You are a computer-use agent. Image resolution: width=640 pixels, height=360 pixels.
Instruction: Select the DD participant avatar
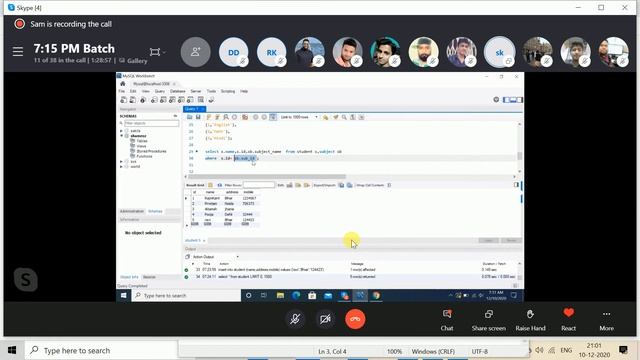233,52
